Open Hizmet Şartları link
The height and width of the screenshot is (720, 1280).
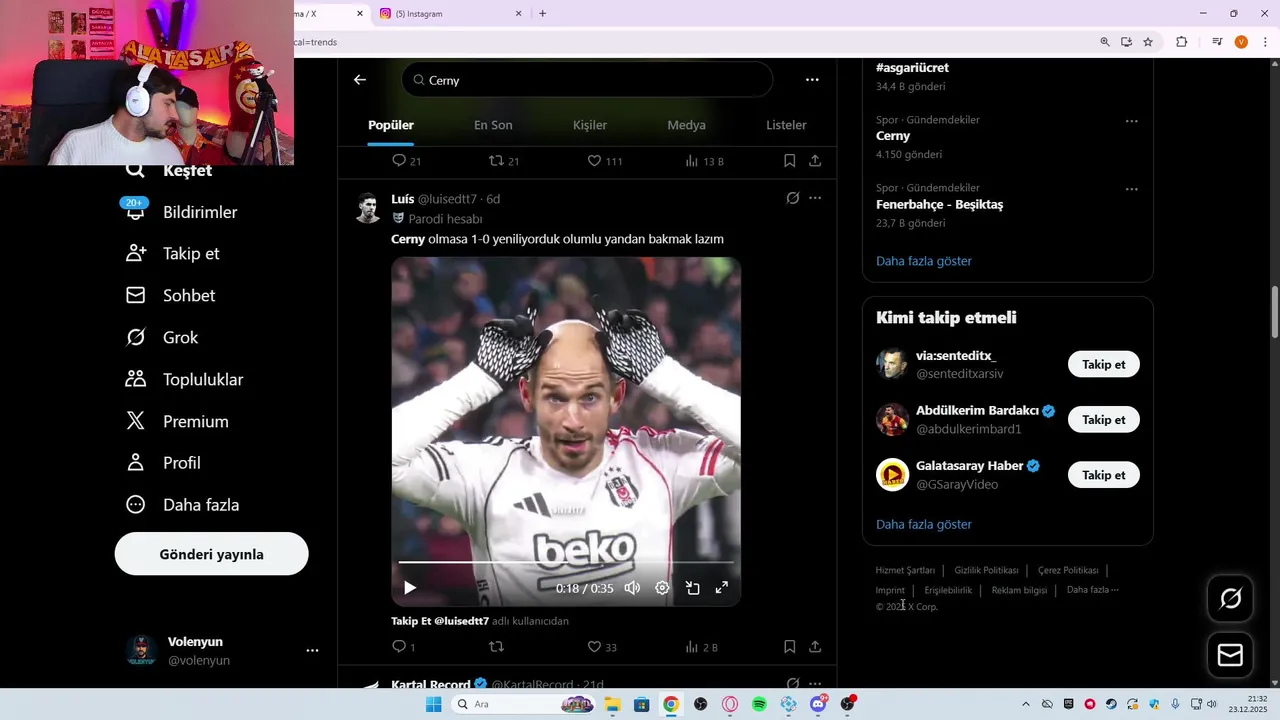905,570
